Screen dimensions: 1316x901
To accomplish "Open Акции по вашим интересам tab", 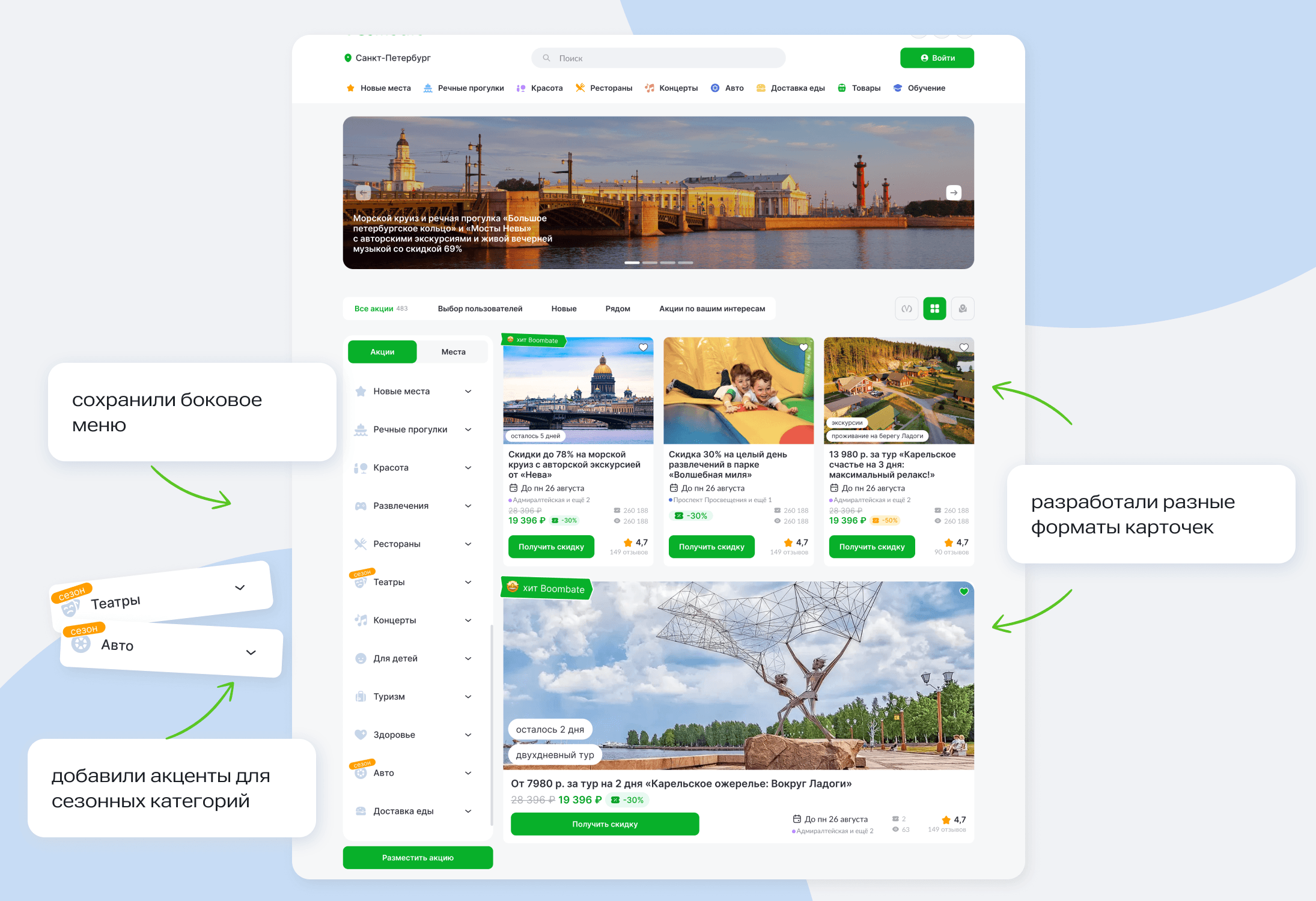I will pos(712,309).
